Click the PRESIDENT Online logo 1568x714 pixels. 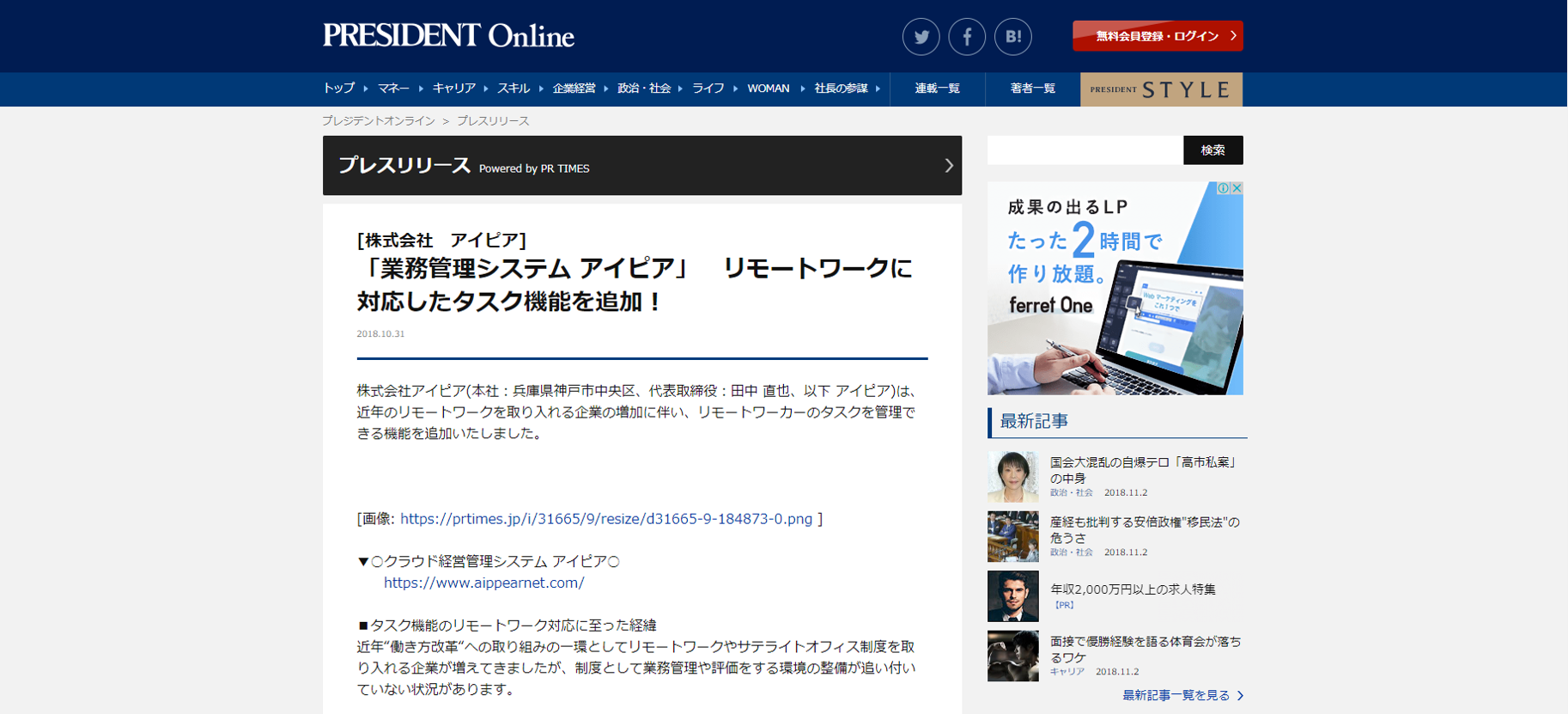point(448,35)
